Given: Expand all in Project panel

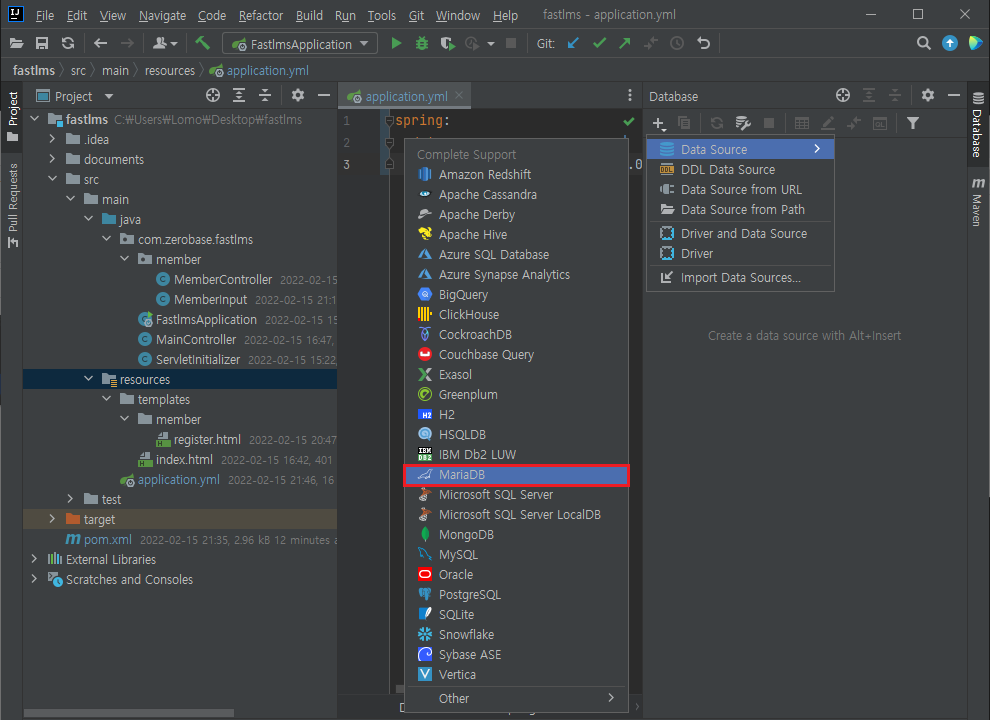Looking at the screenshot, I should 239,96.
